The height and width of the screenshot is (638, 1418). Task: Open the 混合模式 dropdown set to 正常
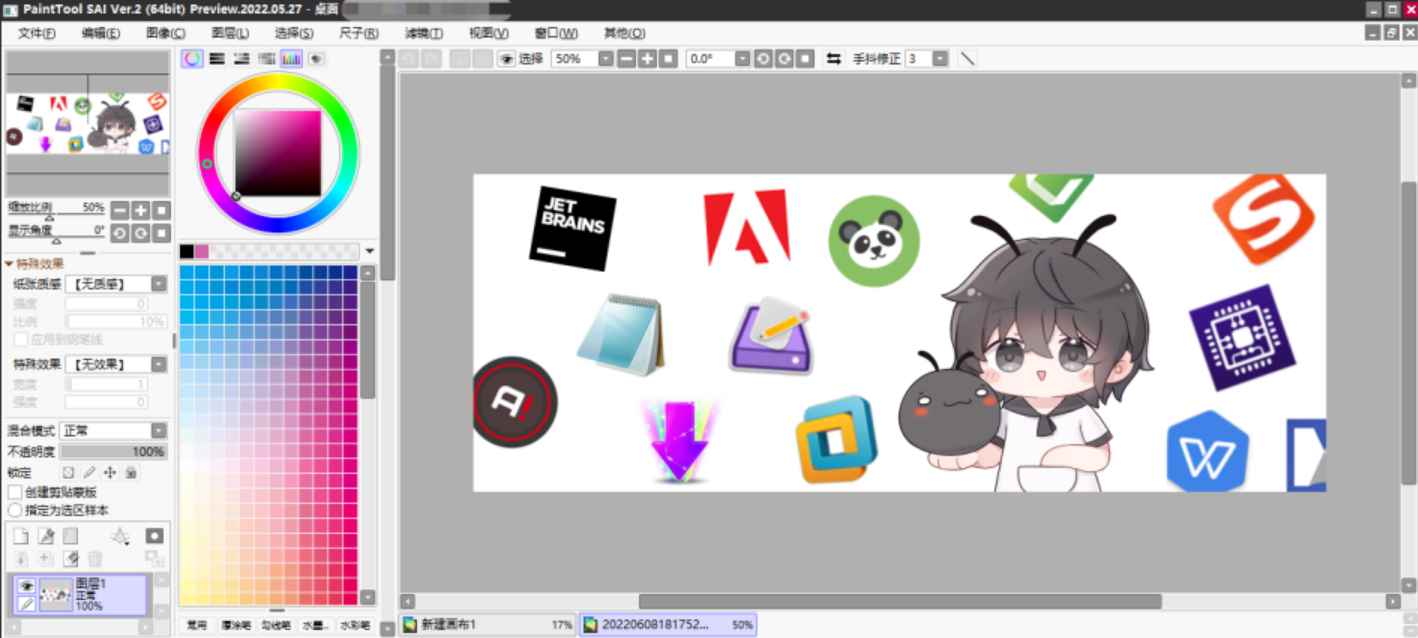(x=112, y=431)
